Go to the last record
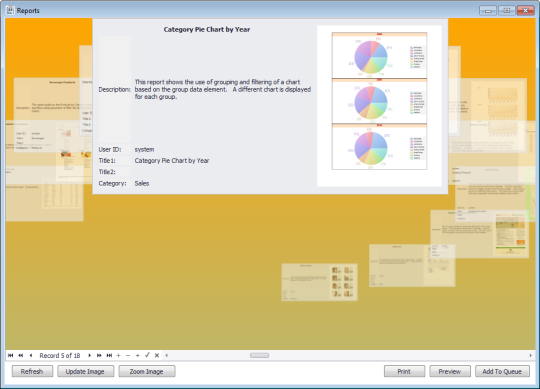 coord(109,355)
